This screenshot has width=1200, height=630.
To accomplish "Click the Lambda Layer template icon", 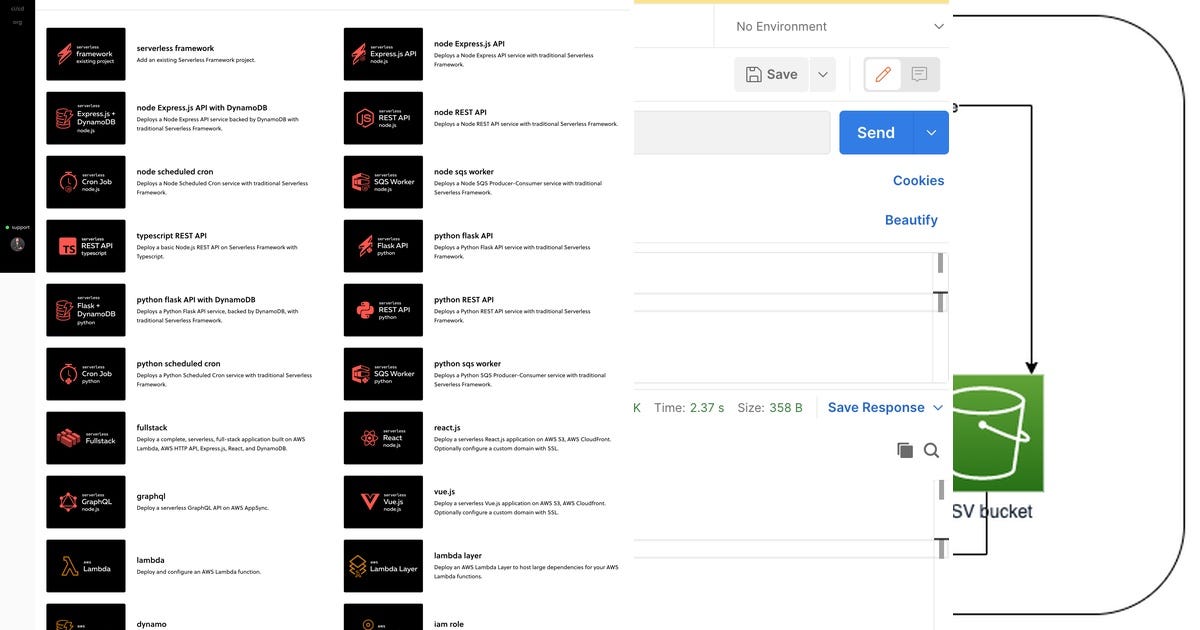I will click(383, 565).
